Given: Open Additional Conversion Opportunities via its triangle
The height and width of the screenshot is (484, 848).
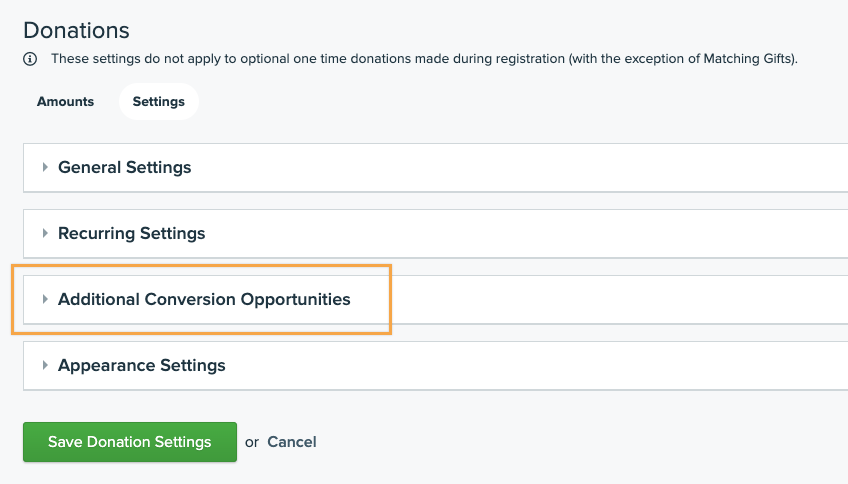Looking at the screenshot, I should [45, 299].
